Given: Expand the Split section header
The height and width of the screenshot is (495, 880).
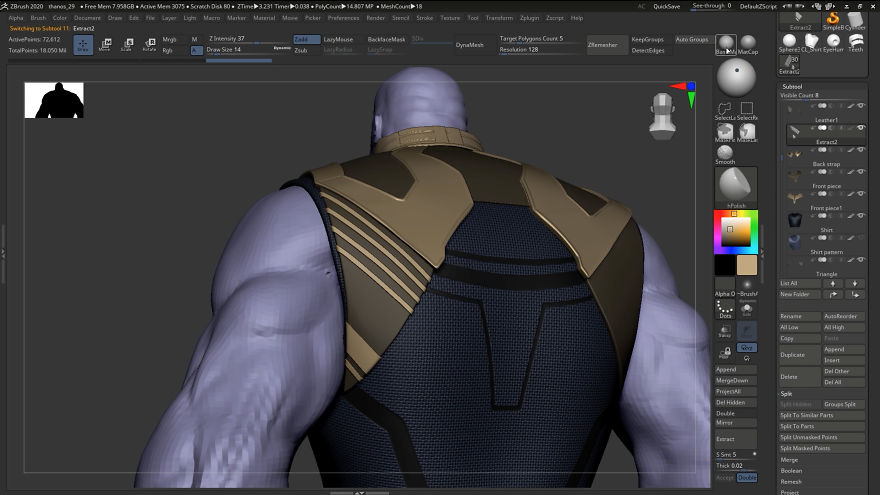Looking at the screenshot, I should tap(786, 393).
